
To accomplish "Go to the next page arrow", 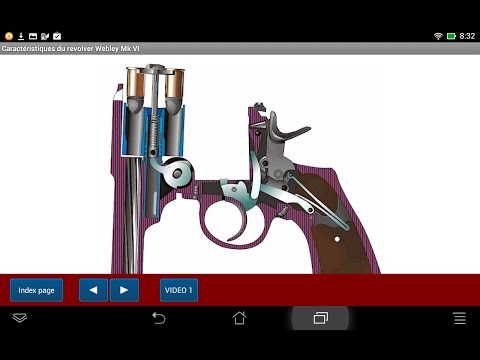I will coord(124,290).
